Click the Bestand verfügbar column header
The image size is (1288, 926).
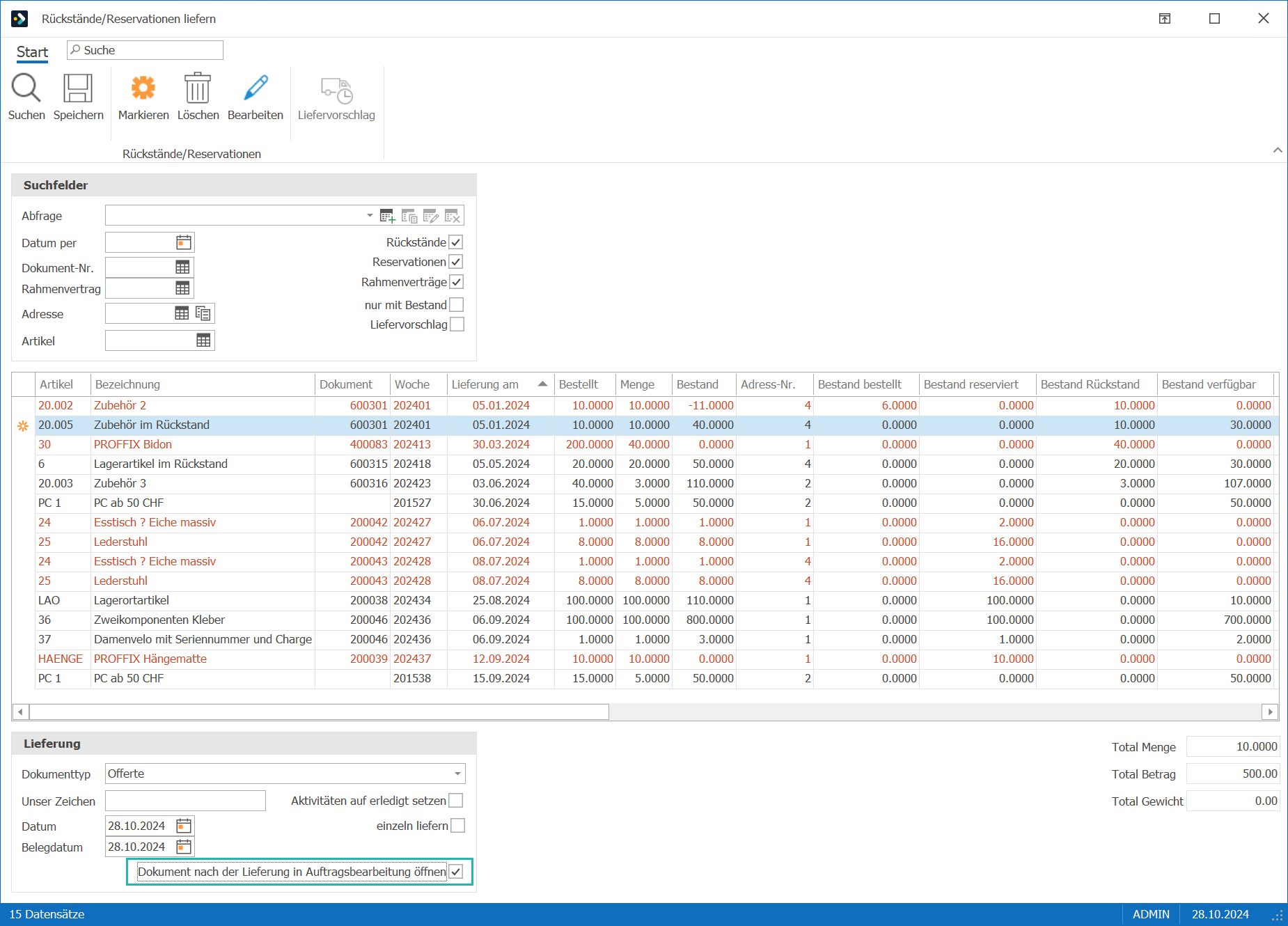pos(1216,384)
